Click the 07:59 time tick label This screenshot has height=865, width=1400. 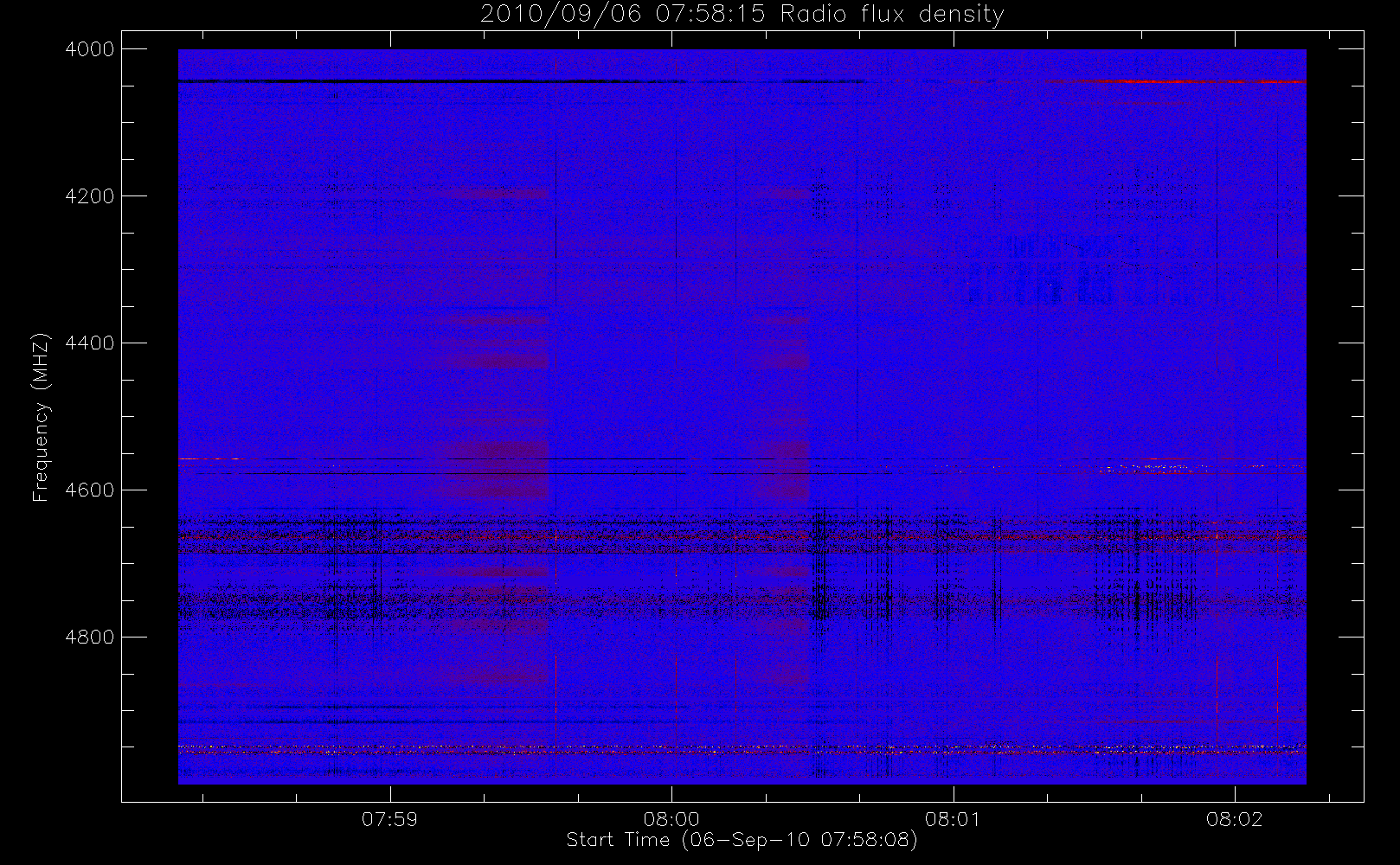[390, 819]
